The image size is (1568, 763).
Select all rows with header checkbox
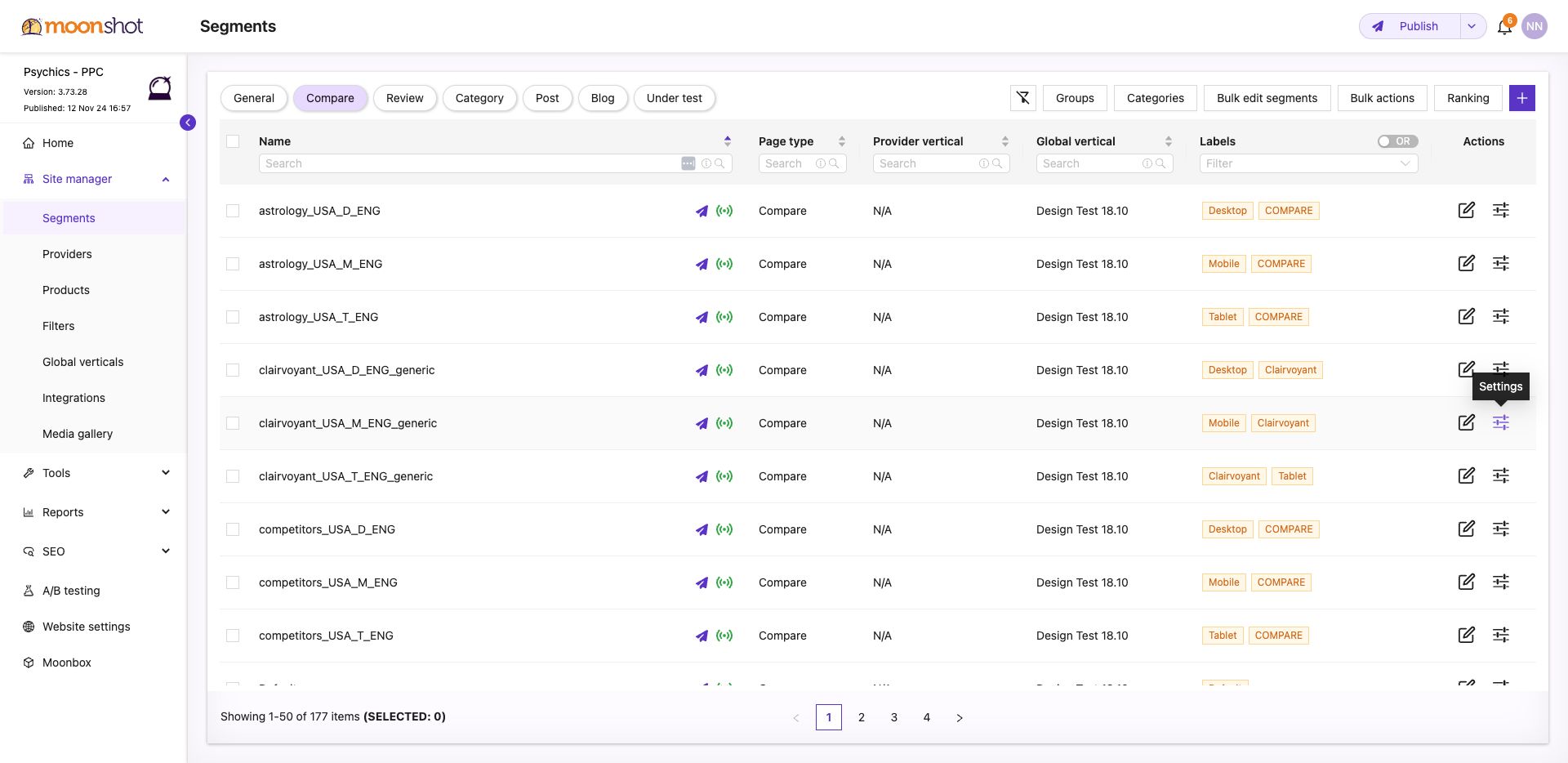233,141
